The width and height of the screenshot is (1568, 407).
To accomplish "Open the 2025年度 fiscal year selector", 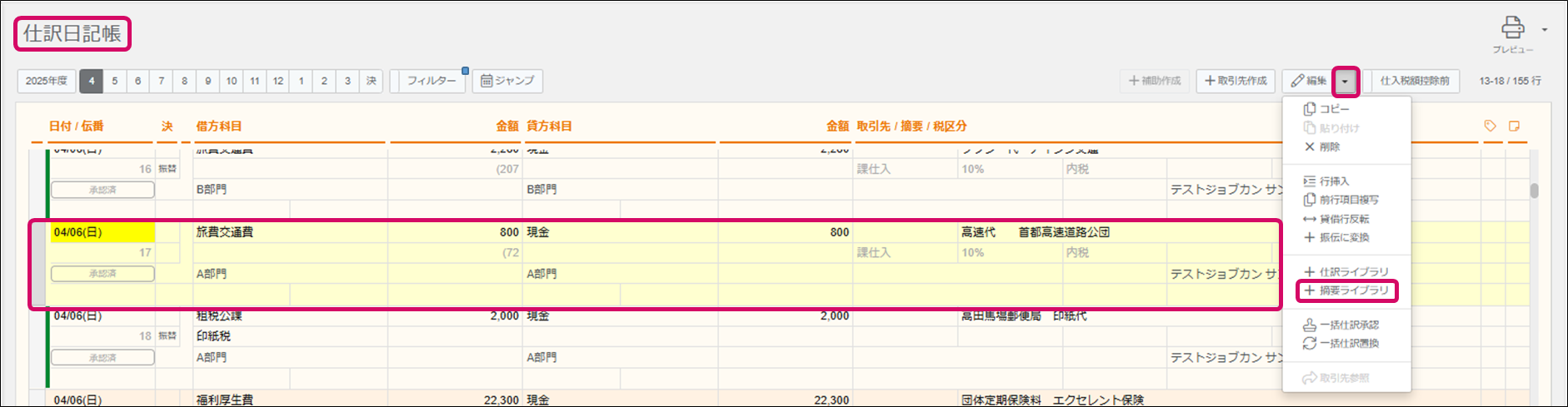I will coord(47,81).
